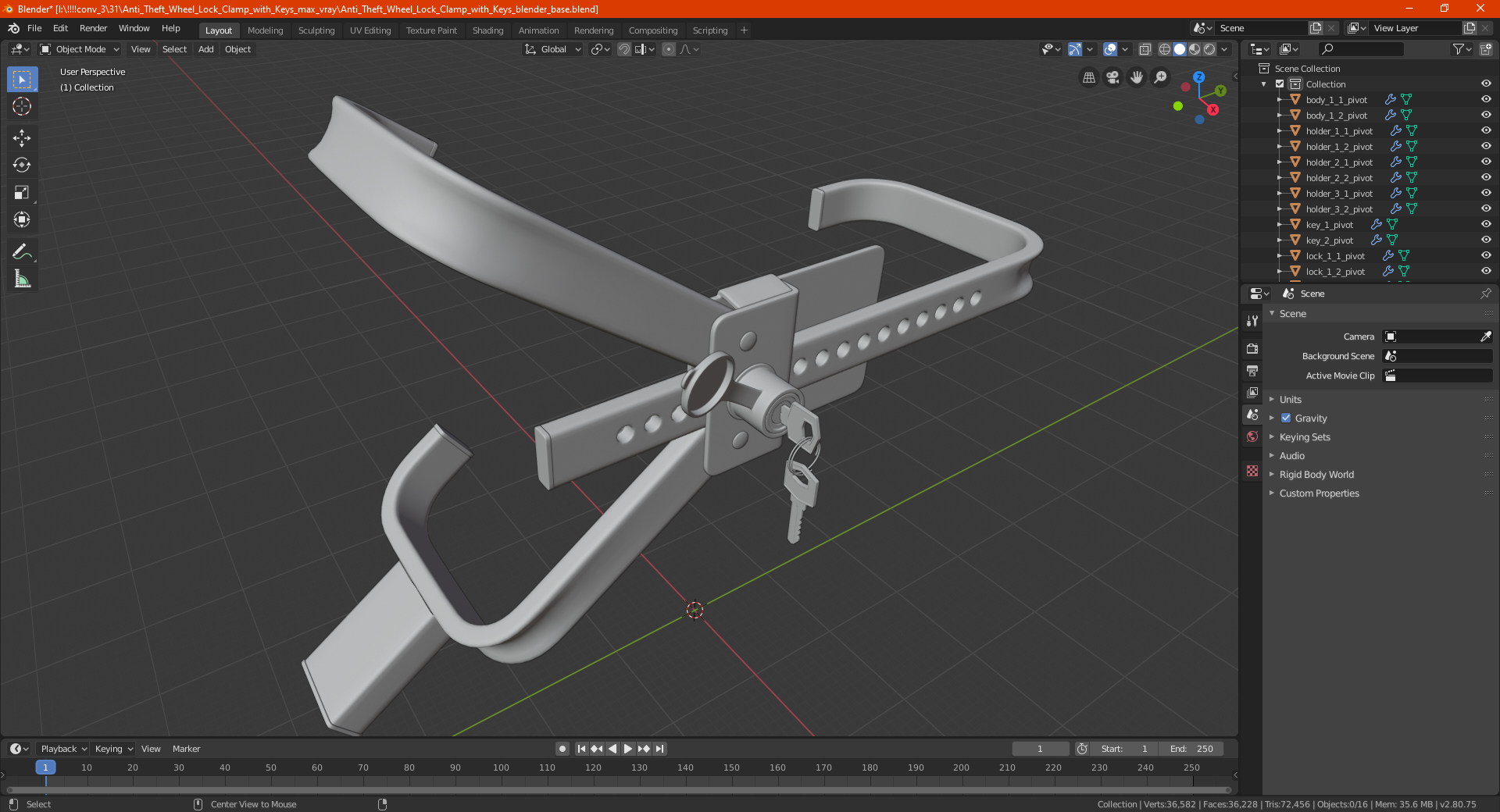The width and height of the screenshot is (1500, 812).
Task: Expand body_1_2_pivot tree item
Action: 1279,115
